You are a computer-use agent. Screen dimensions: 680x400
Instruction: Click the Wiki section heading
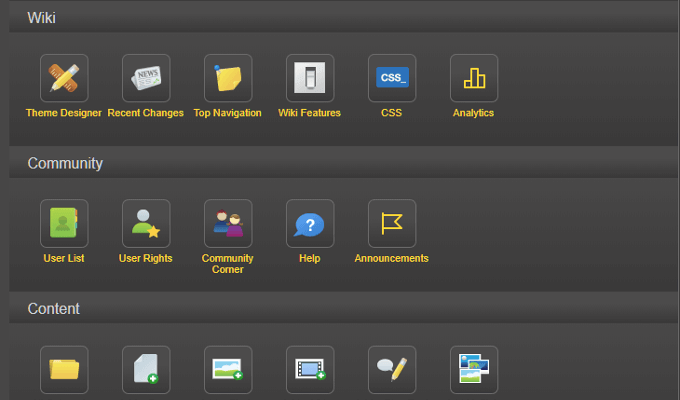[x=42, y=18]
